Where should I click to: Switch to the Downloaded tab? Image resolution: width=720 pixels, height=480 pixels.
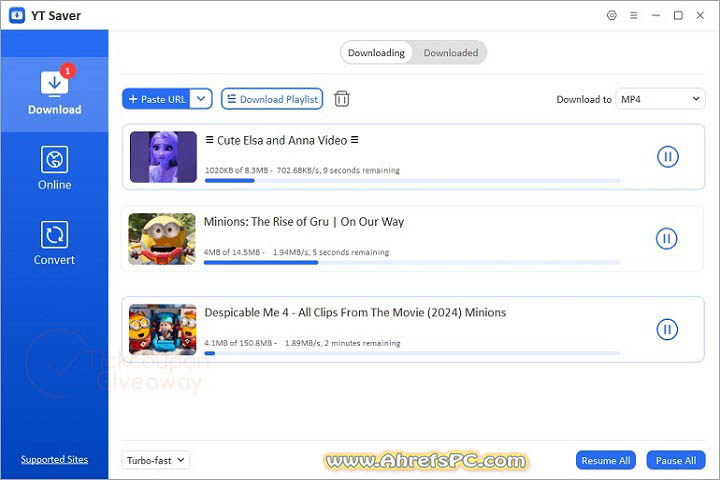[450, 53]
